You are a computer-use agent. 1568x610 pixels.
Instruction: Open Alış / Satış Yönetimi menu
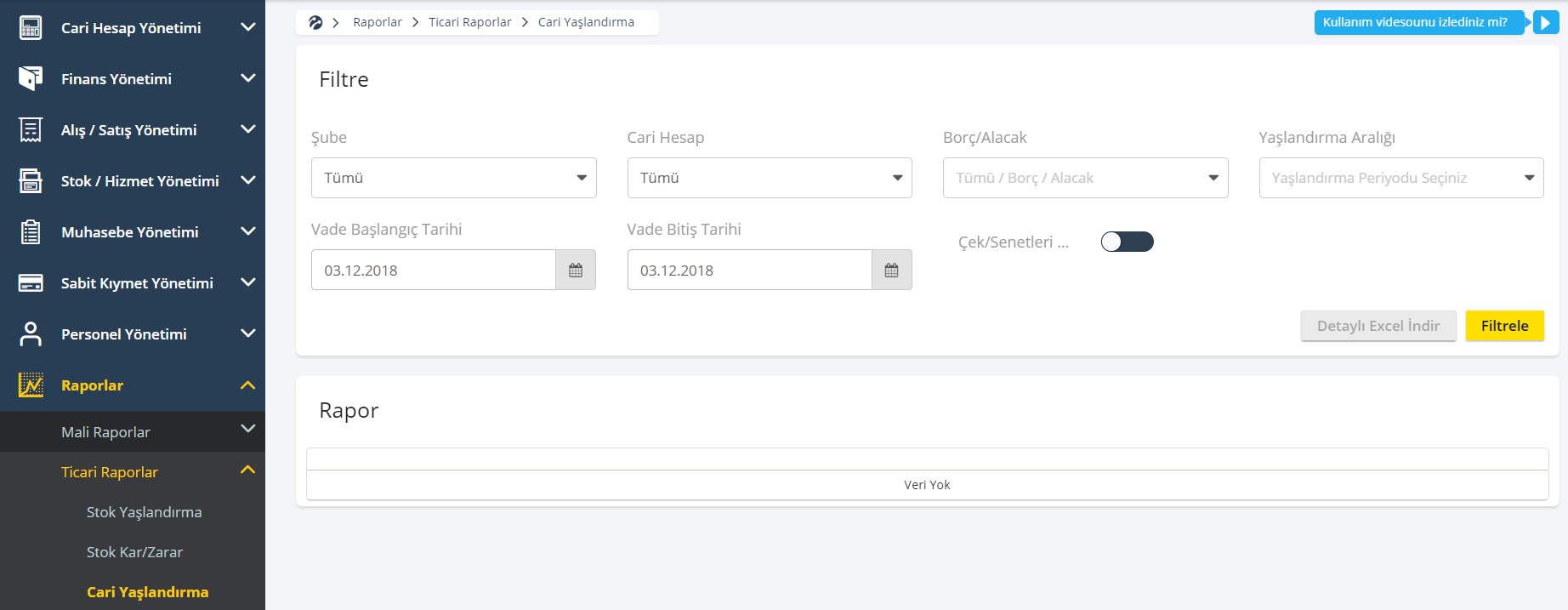click(x=129, y=130)
